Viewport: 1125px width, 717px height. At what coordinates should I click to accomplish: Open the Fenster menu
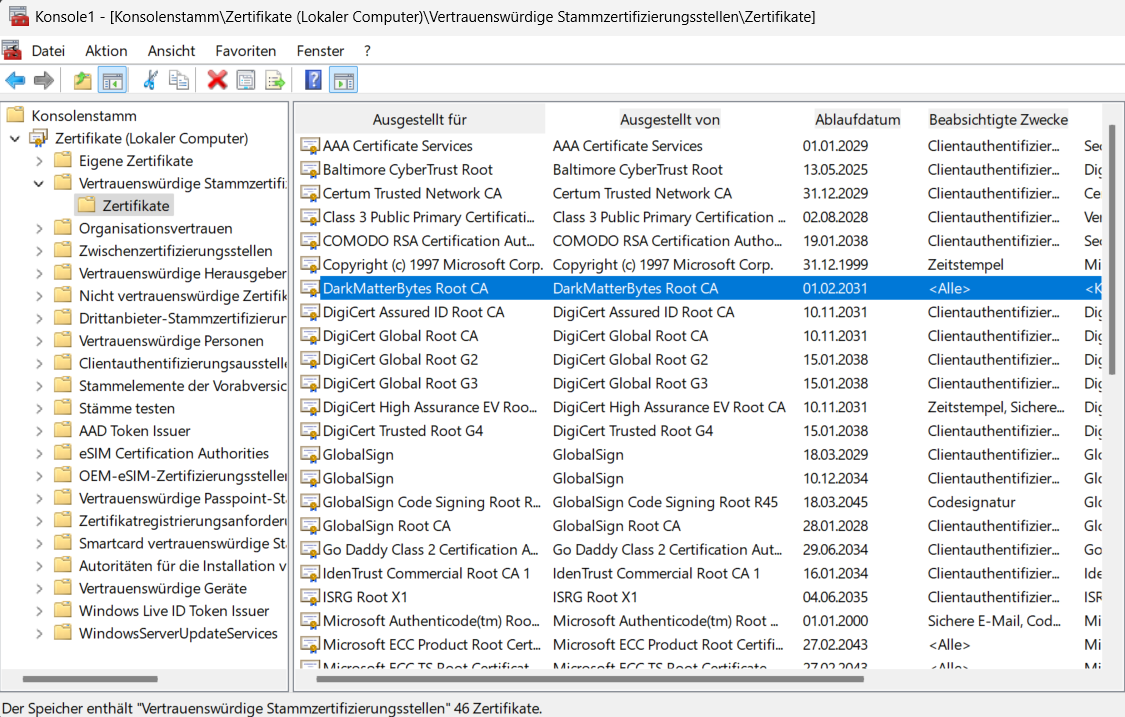pyautogui.click(x=320, y=51)
